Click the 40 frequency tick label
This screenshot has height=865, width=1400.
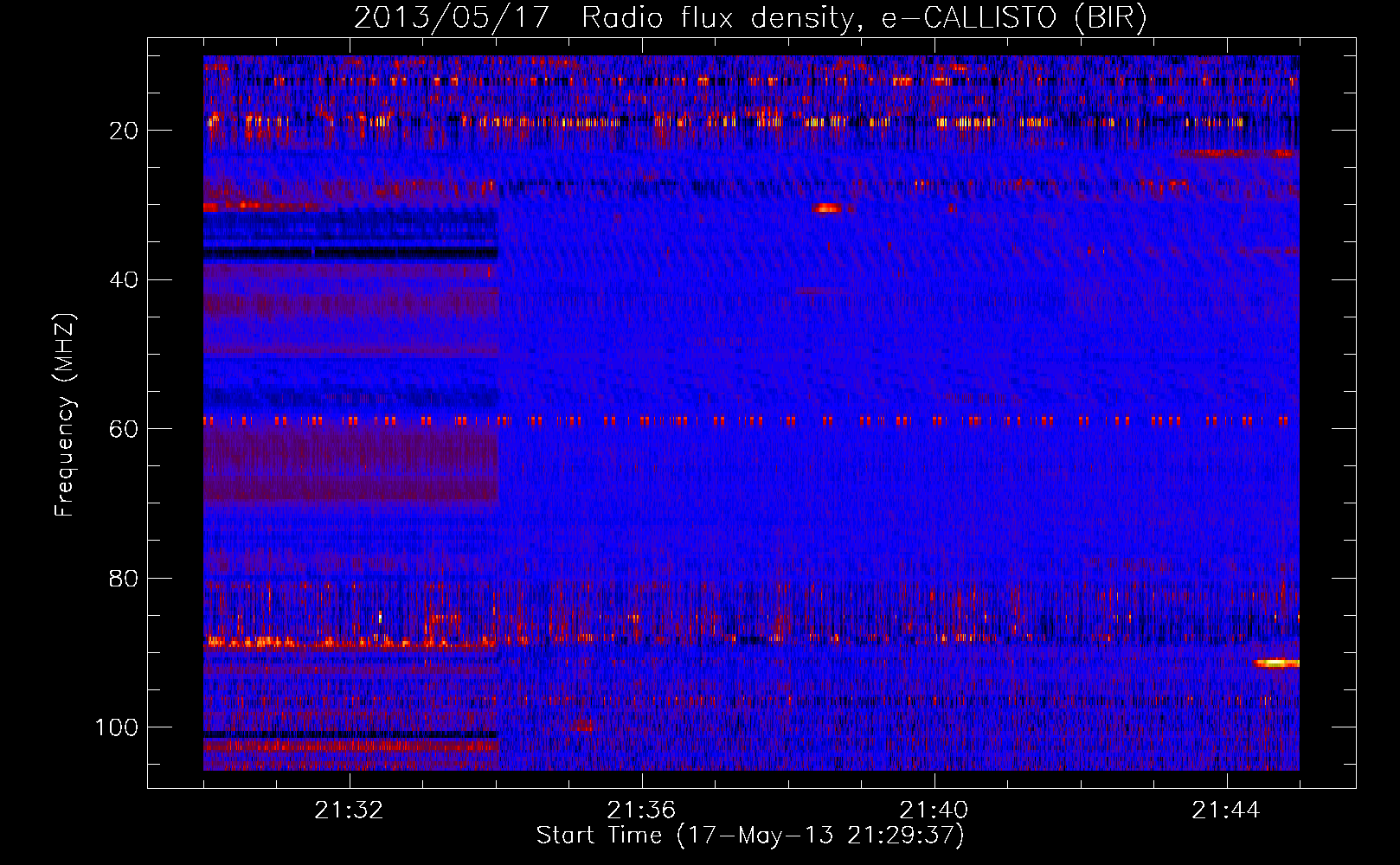pyautogui.click(x=124, y=280)
